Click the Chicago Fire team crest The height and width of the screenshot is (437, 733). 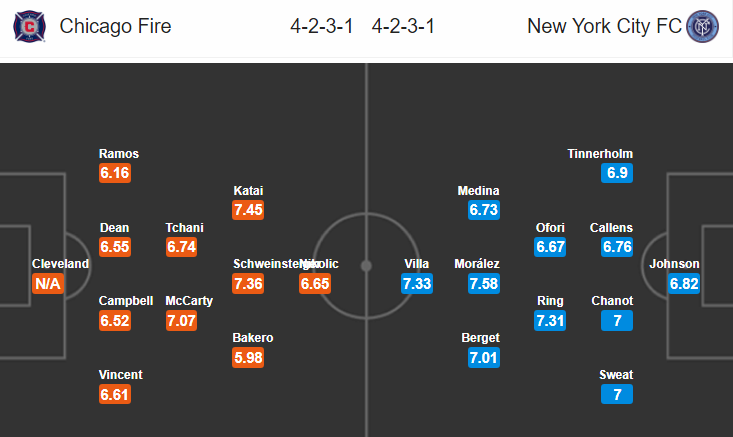tap(29, 27)
